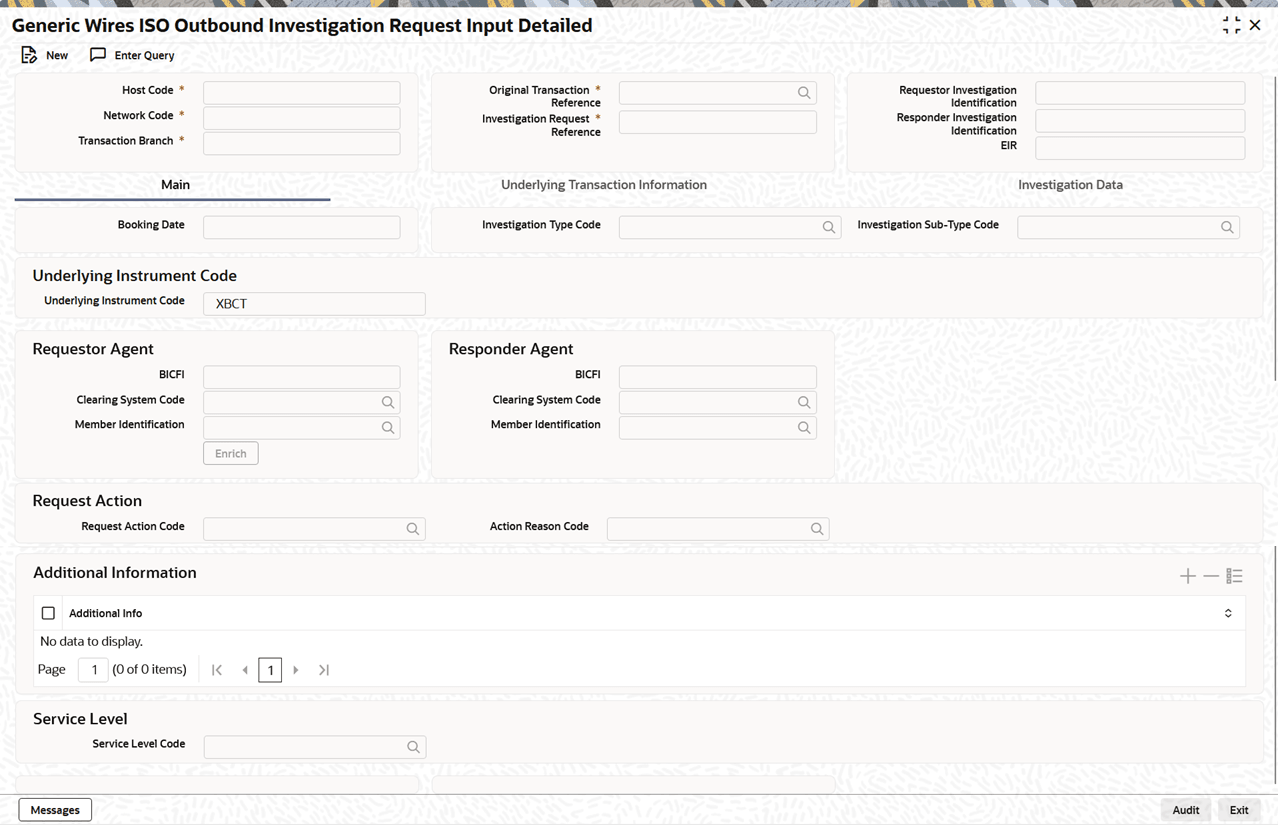
Task: Open Original Transaction Reference search lookup
Action: (804, 93)
